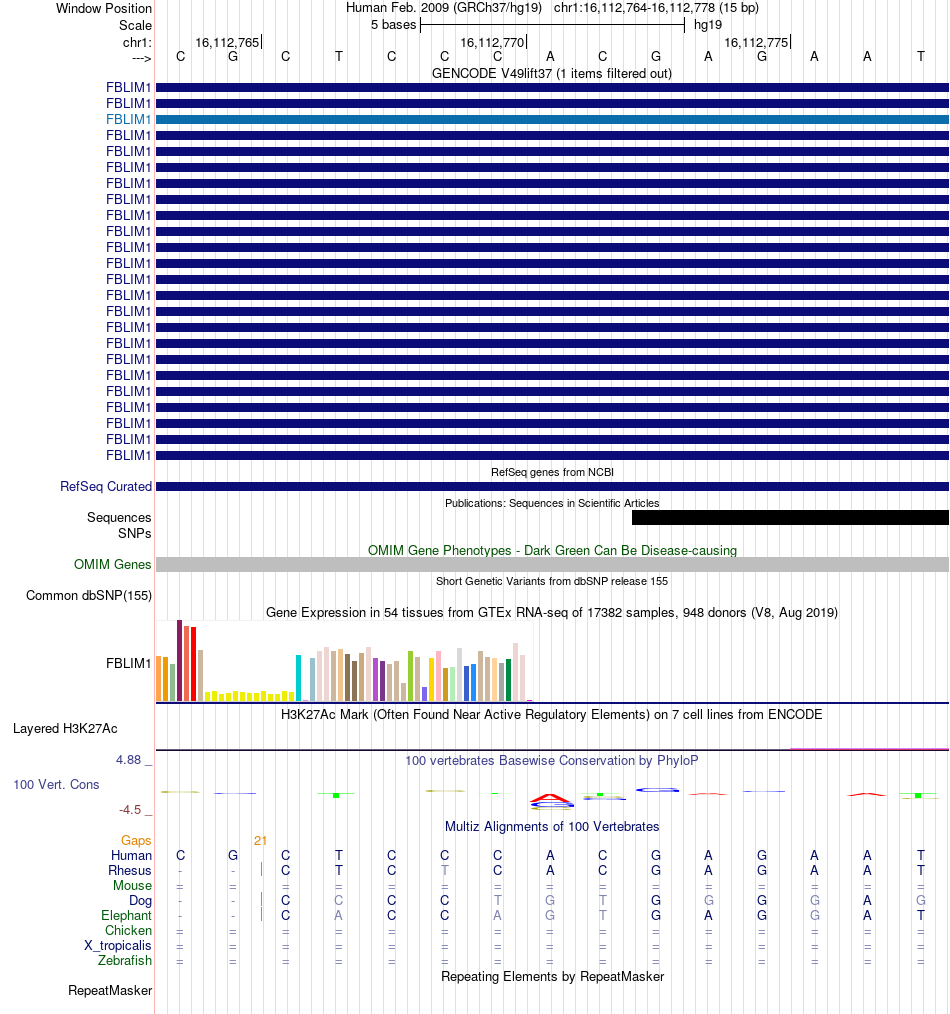The image size is (950, 1014).
Task: Click the coordinate marker 16,112,765
Action: [x=228, y=42]
